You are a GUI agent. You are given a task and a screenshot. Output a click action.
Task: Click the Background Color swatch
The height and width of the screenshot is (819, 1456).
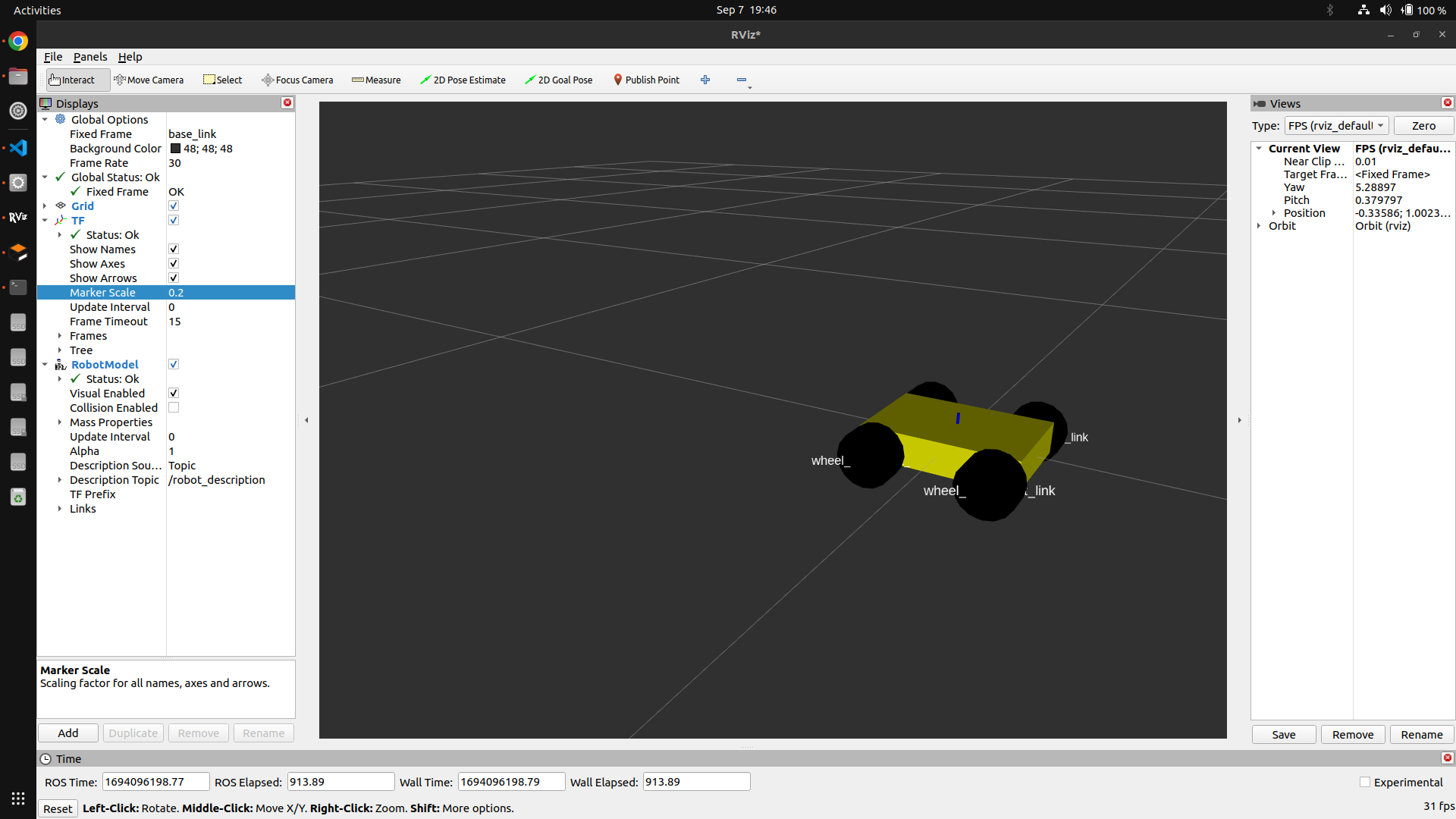coord(175,149)
